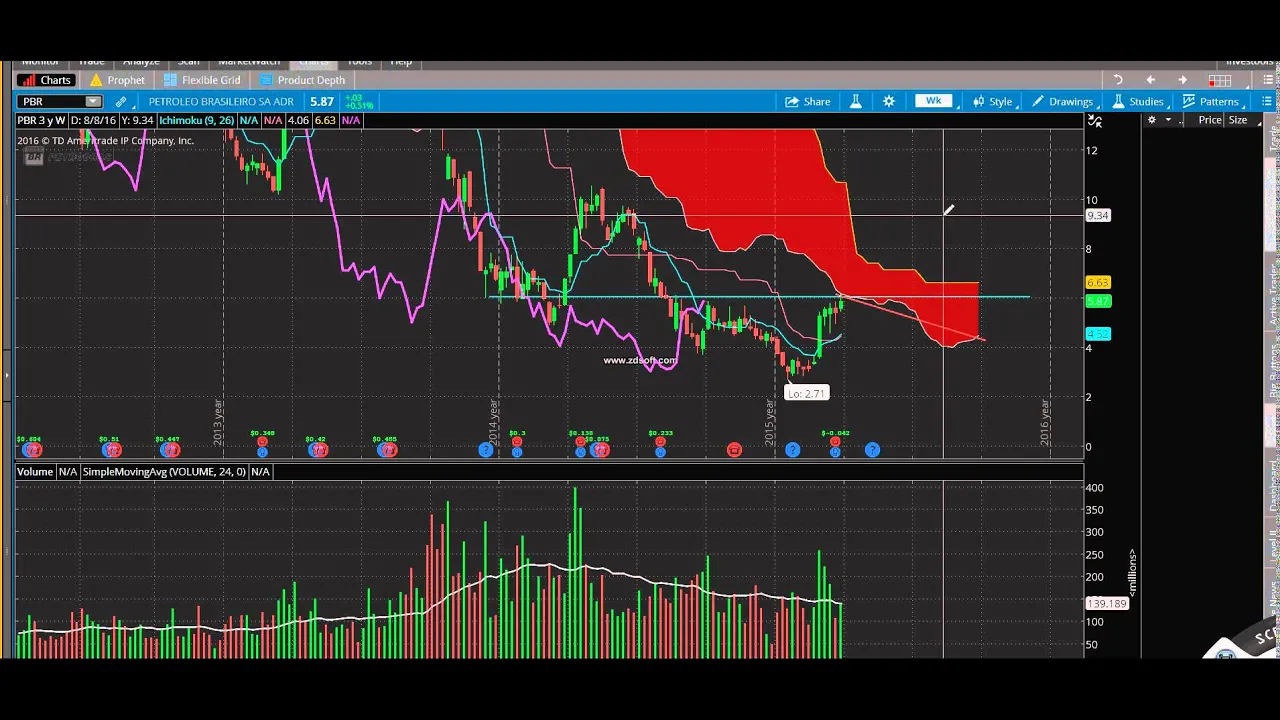Click the red phone conference call icon
1280x720 pixels.
pos(734,450)
